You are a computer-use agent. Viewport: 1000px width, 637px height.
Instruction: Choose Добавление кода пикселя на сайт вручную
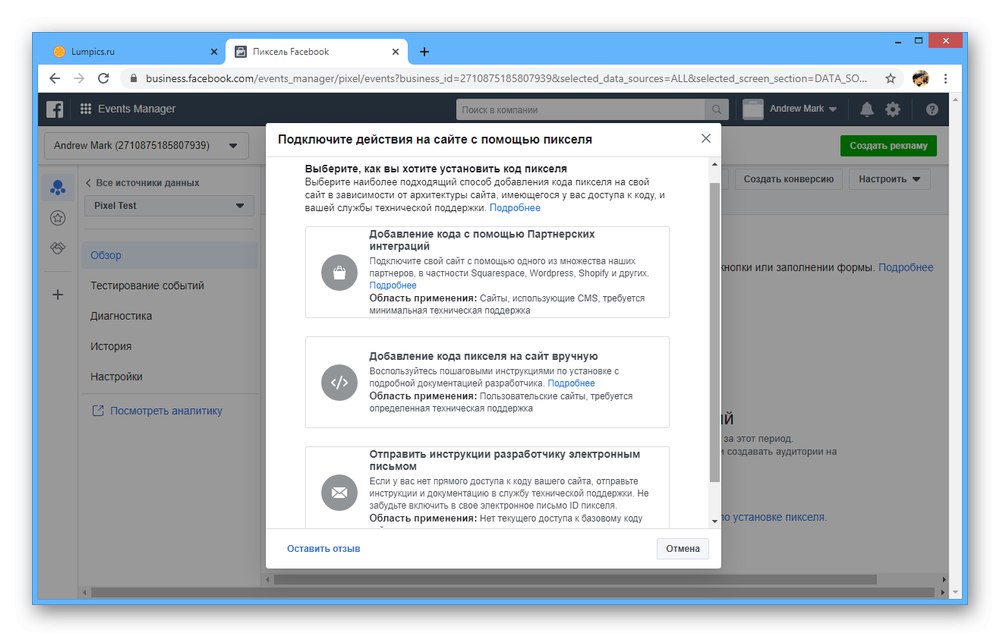(x=487, y=382)
